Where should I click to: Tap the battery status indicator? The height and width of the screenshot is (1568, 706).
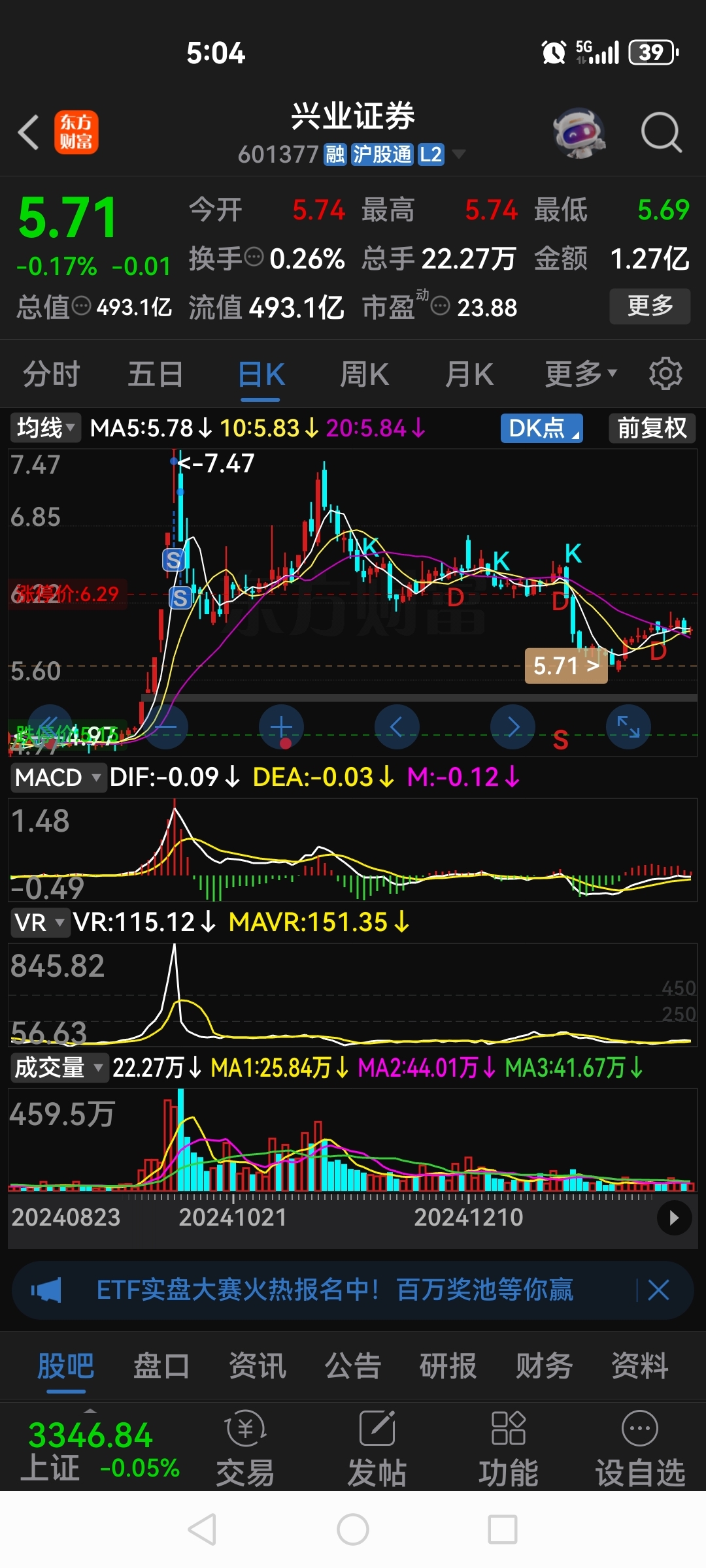[654, 52]
